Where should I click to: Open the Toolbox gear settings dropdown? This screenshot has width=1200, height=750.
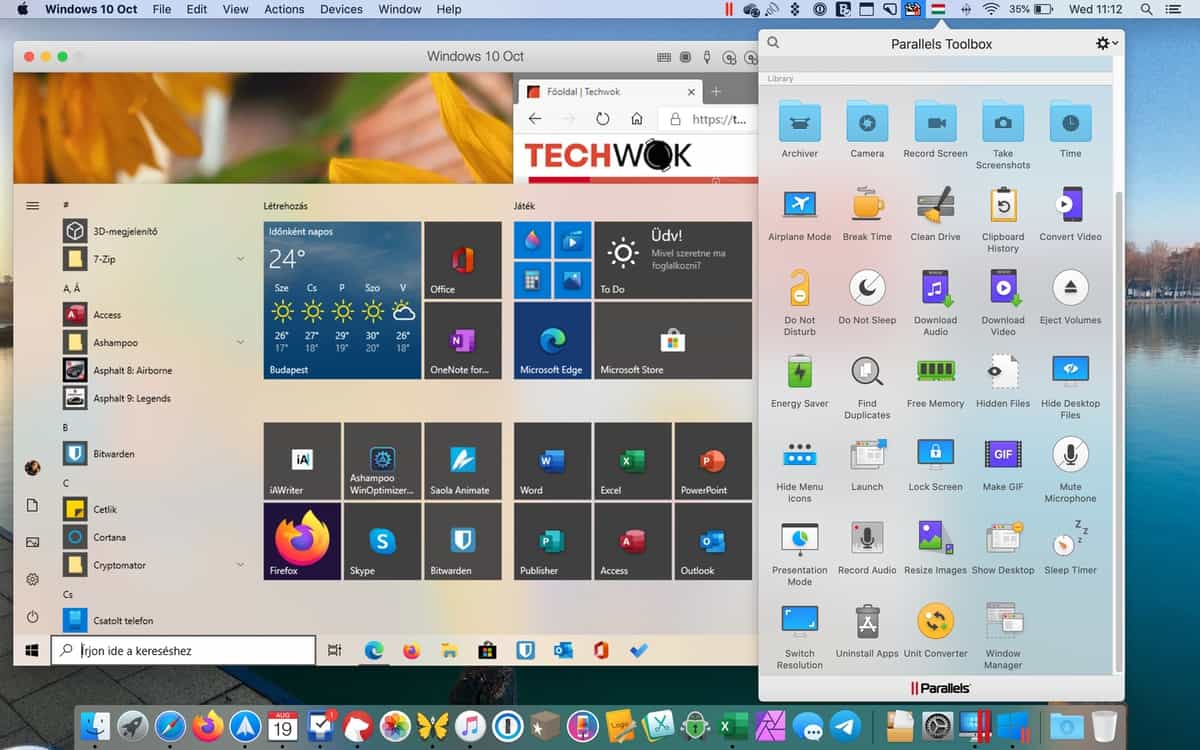point(1106,44)
